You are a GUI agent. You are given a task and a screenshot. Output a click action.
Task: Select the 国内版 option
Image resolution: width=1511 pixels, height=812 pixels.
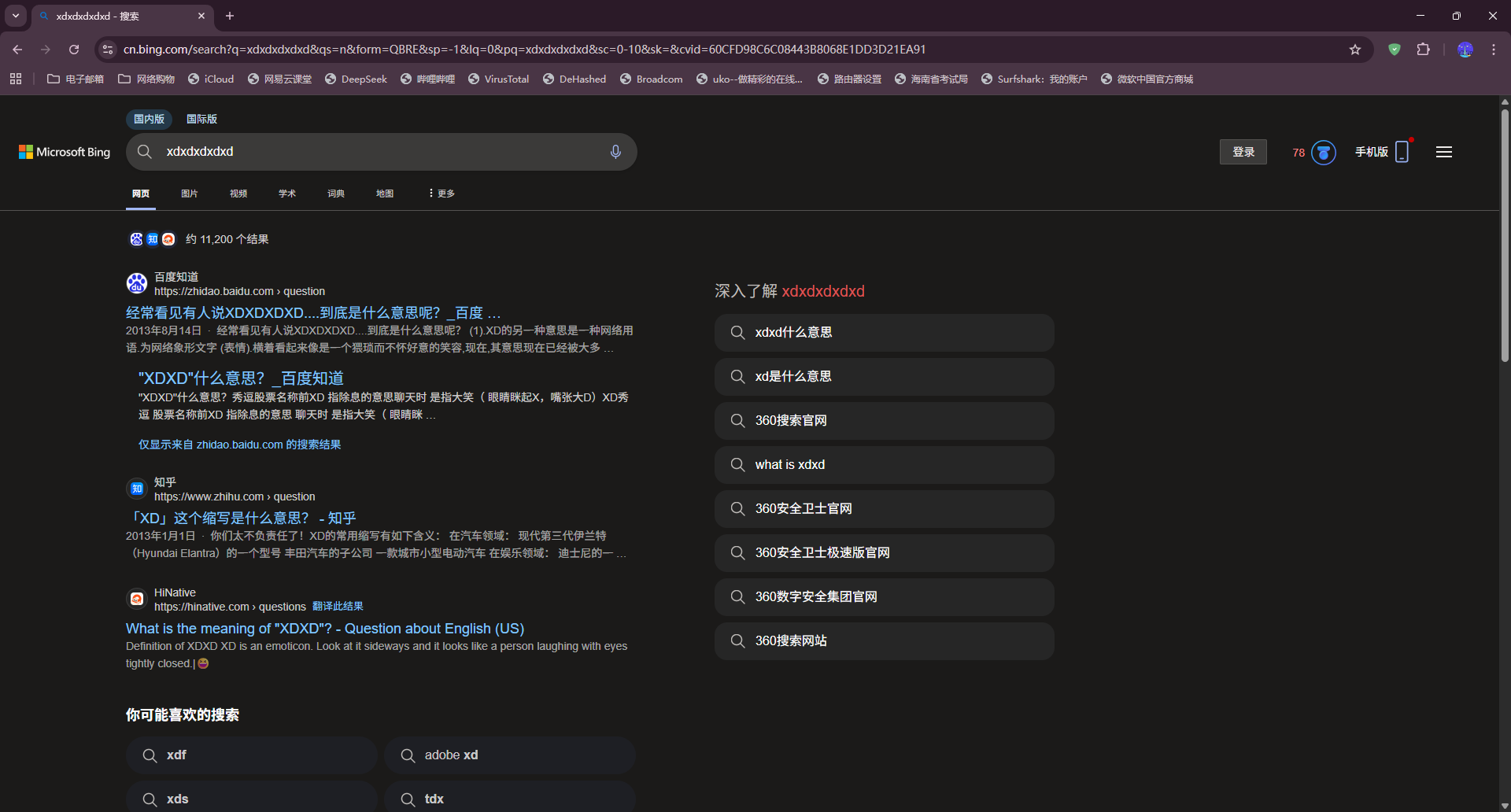149,119
